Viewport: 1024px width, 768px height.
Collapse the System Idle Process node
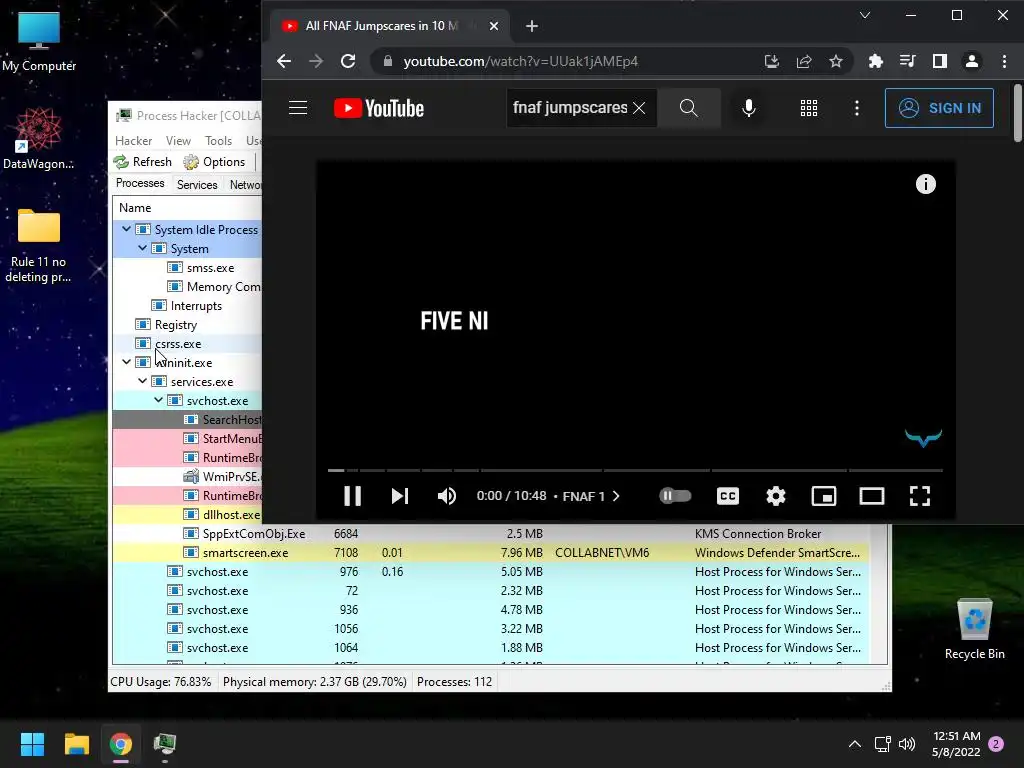coord(127,229)
